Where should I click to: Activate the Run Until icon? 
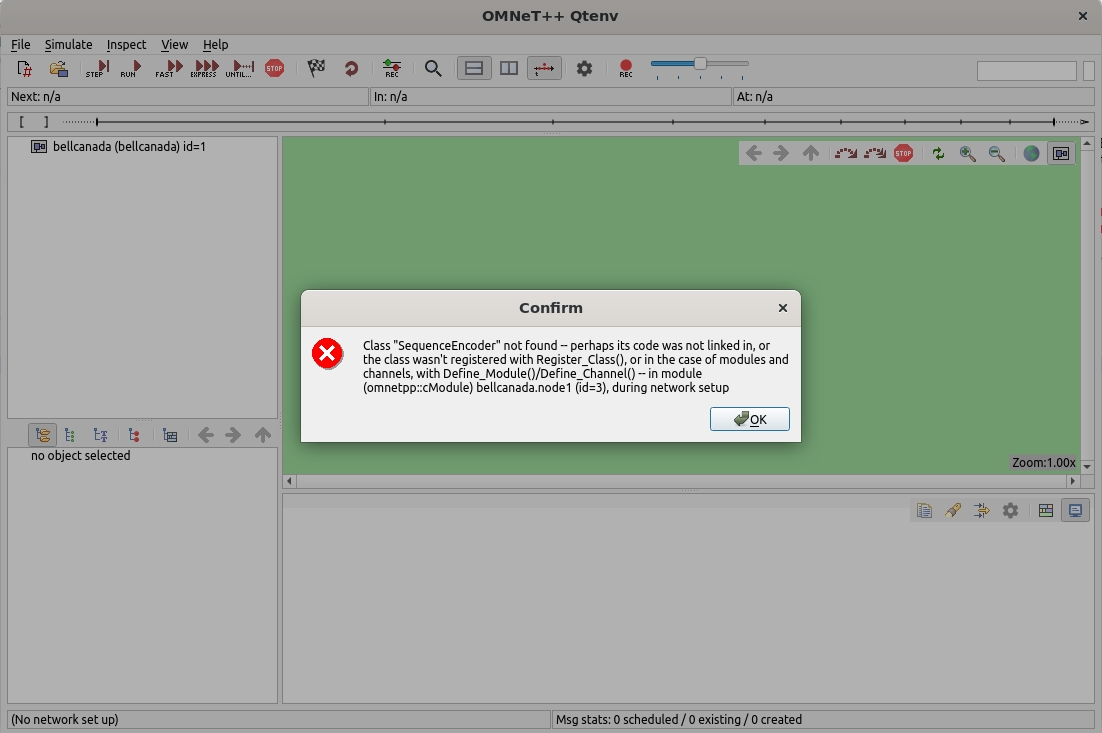pos(239,68)
